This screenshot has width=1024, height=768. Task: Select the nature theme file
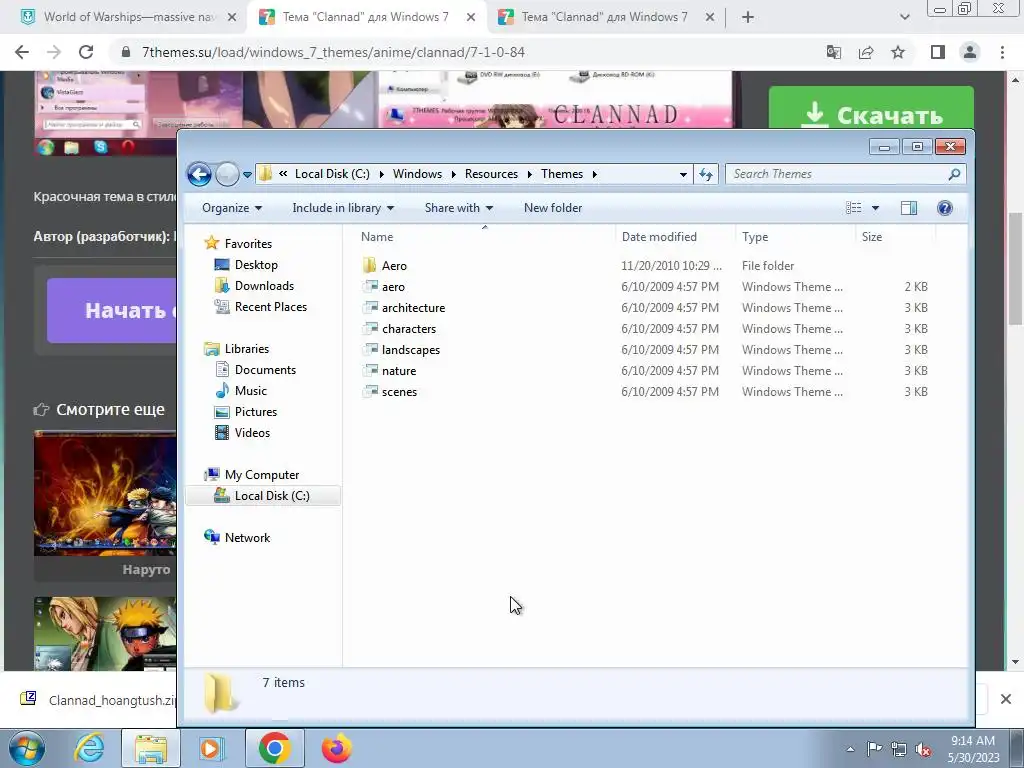pos(399,370)
